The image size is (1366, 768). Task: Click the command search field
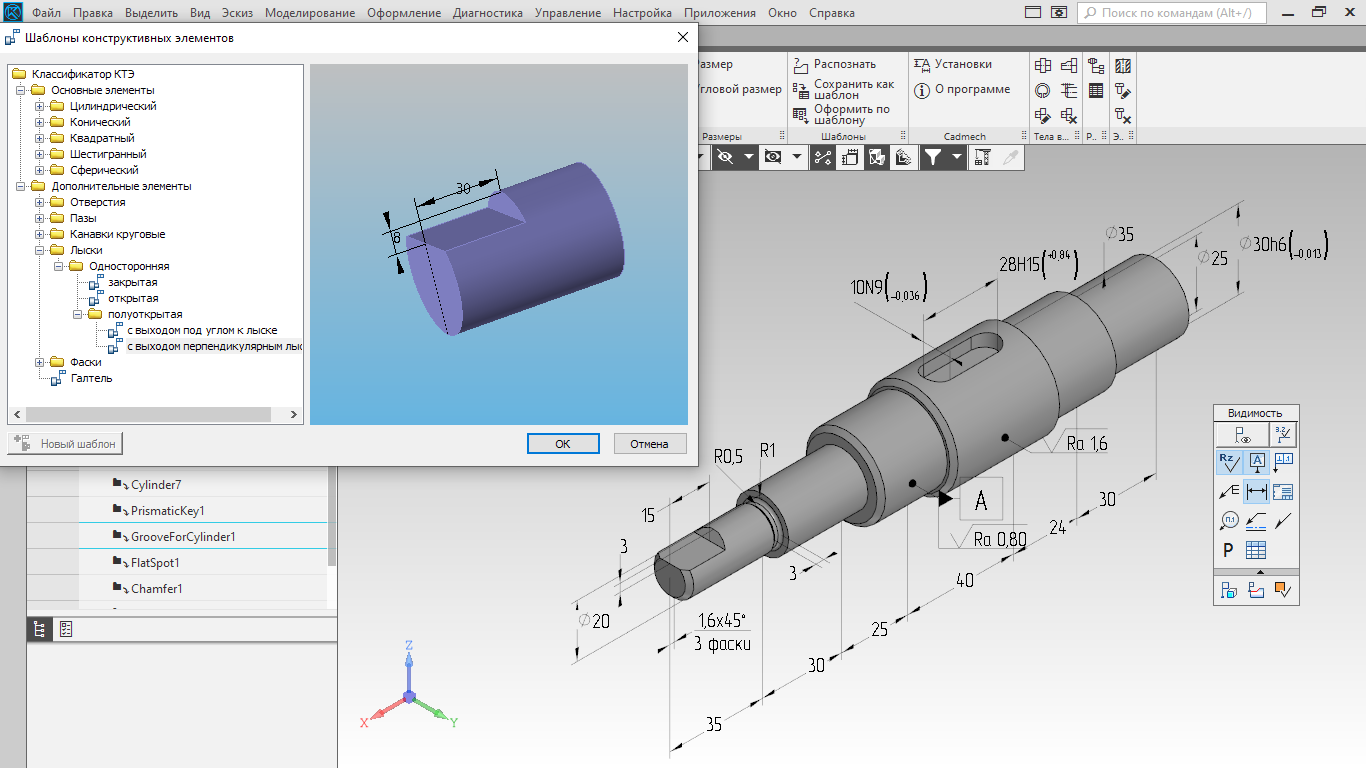[x=1178, y=13]
